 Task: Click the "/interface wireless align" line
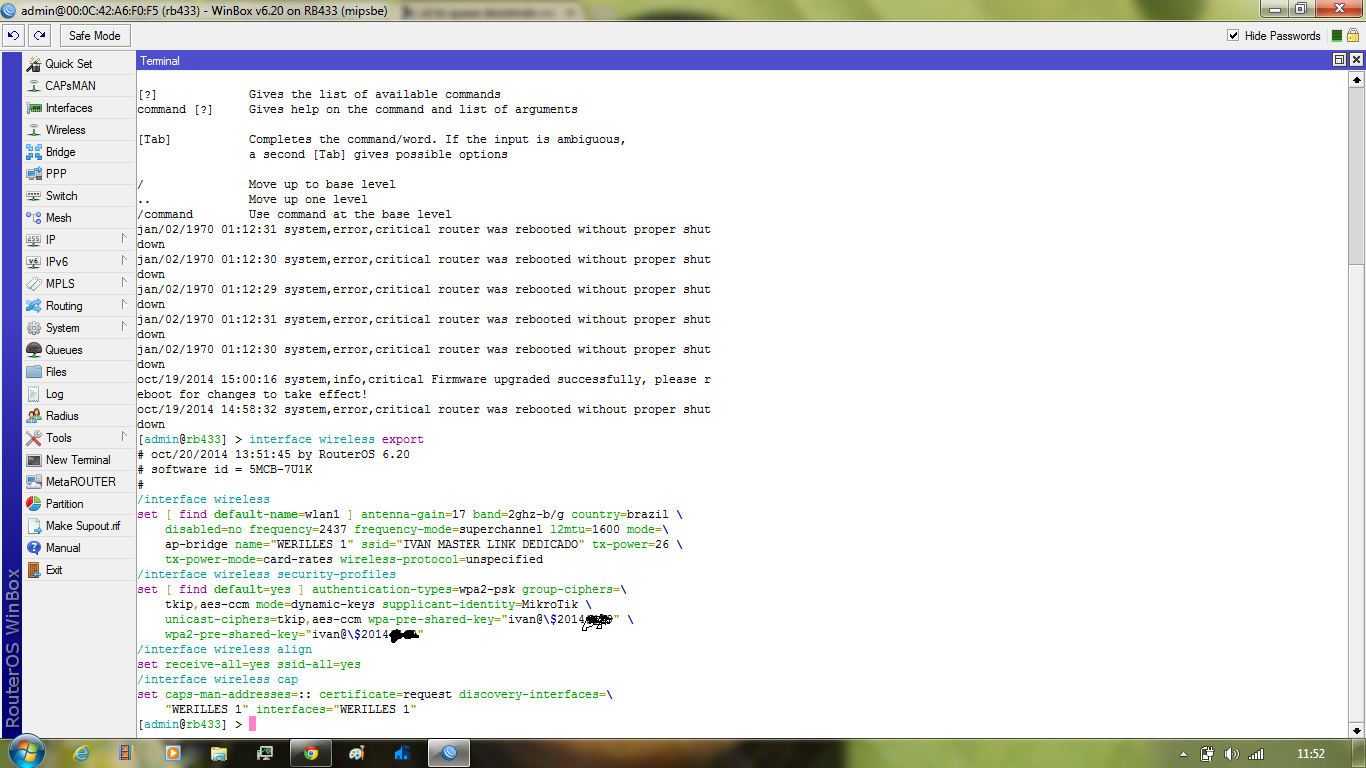(x=224, y=649)
